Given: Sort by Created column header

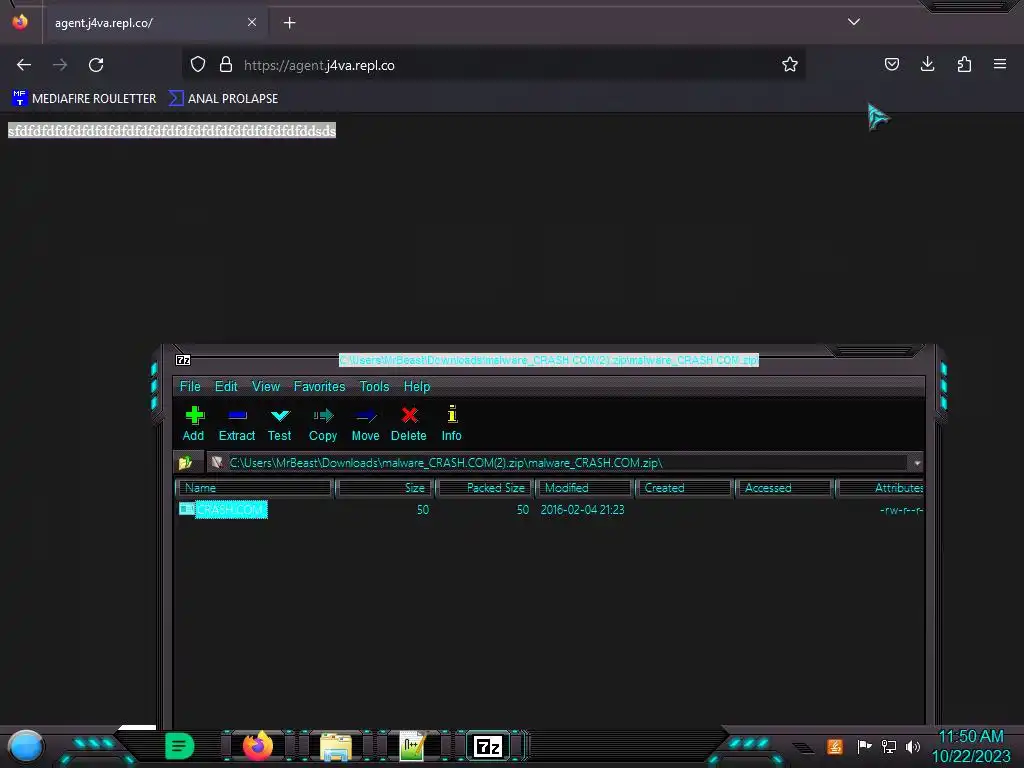Looking at the screenshot, I should pyautogui.click(x=684, y=488).
